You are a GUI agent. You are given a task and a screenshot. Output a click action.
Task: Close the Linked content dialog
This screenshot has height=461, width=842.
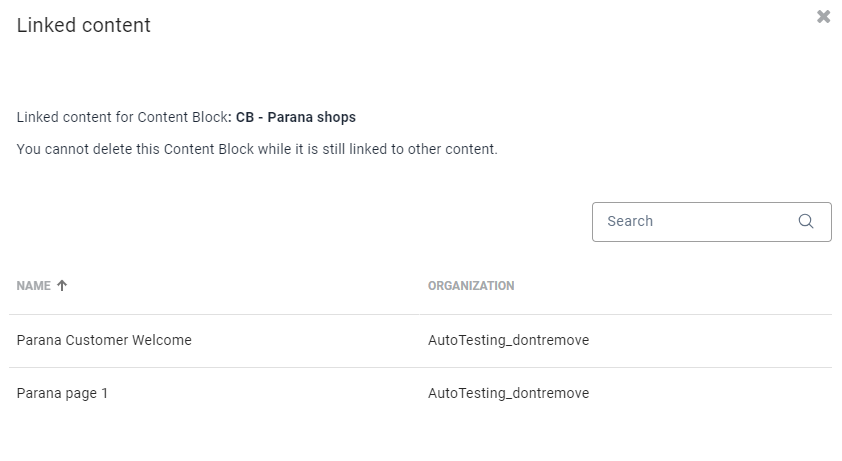[x=823, y=16]
